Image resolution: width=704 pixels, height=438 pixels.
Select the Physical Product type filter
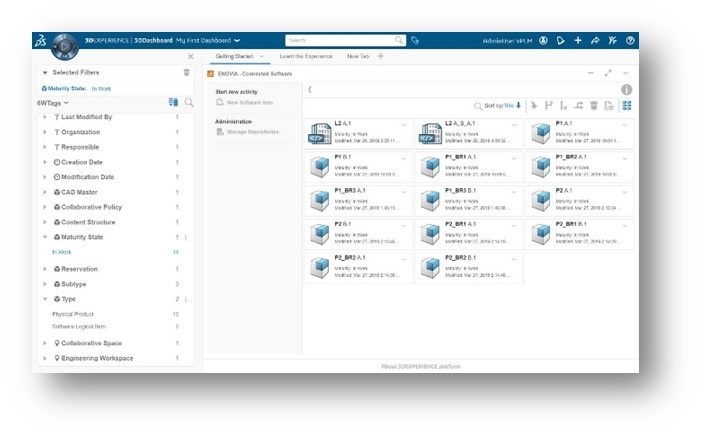coord(73,314)
